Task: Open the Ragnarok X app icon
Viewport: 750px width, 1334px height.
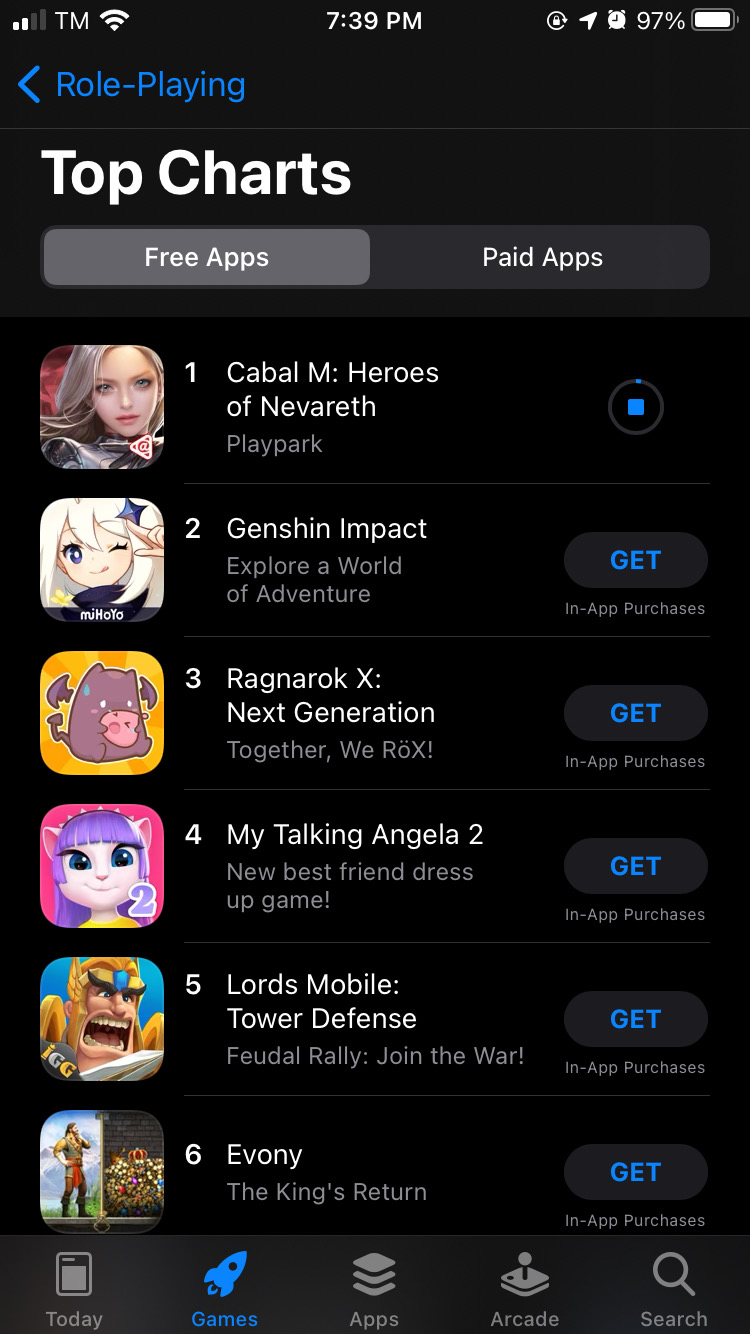Action: [102, 713]
